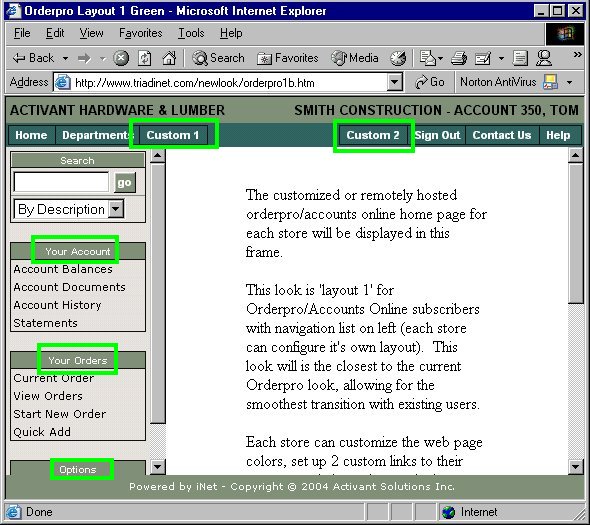Open the address bar URL dropdown

pos(394,82)
